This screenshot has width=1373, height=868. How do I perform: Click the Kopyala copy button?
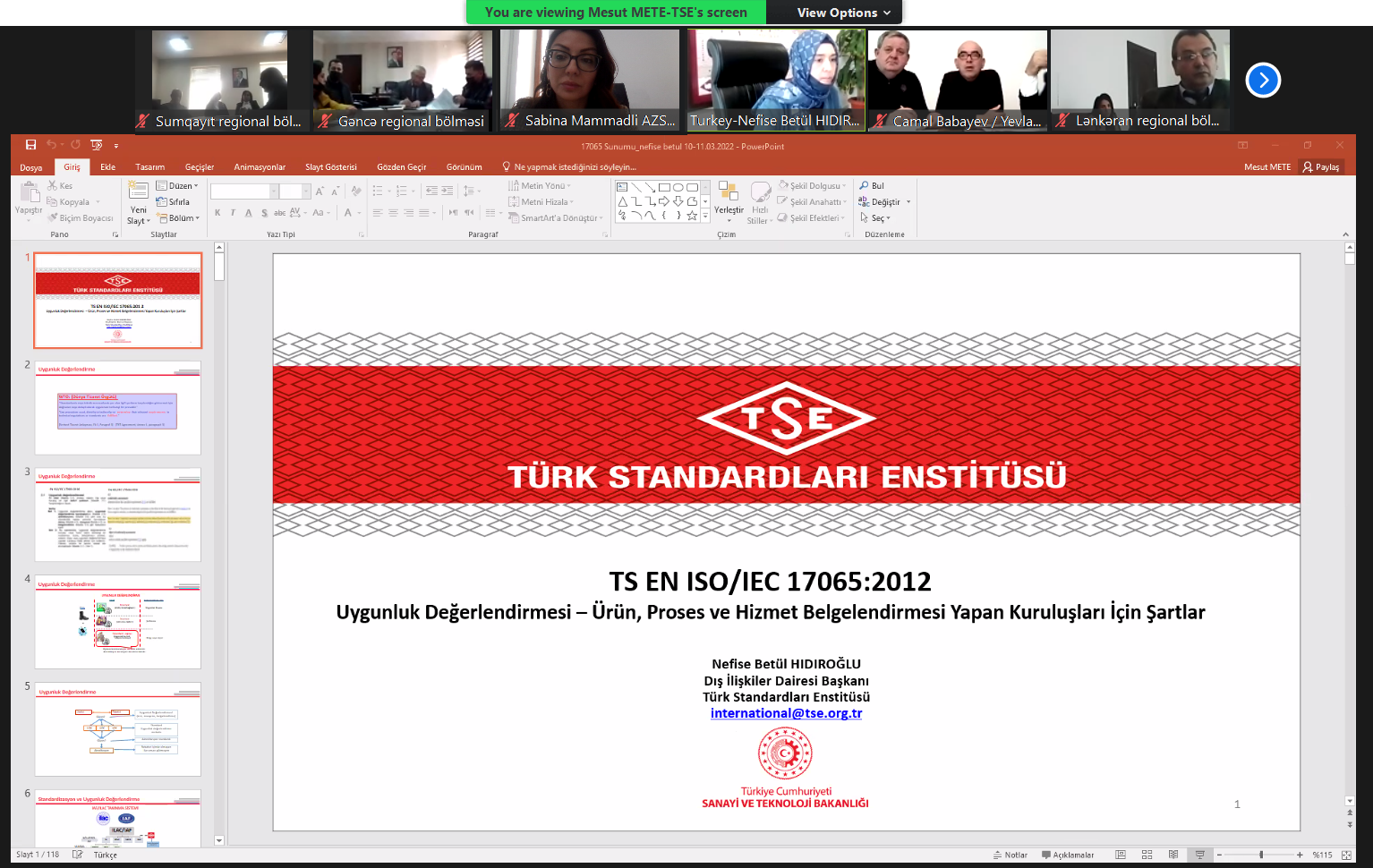point(70,202)
